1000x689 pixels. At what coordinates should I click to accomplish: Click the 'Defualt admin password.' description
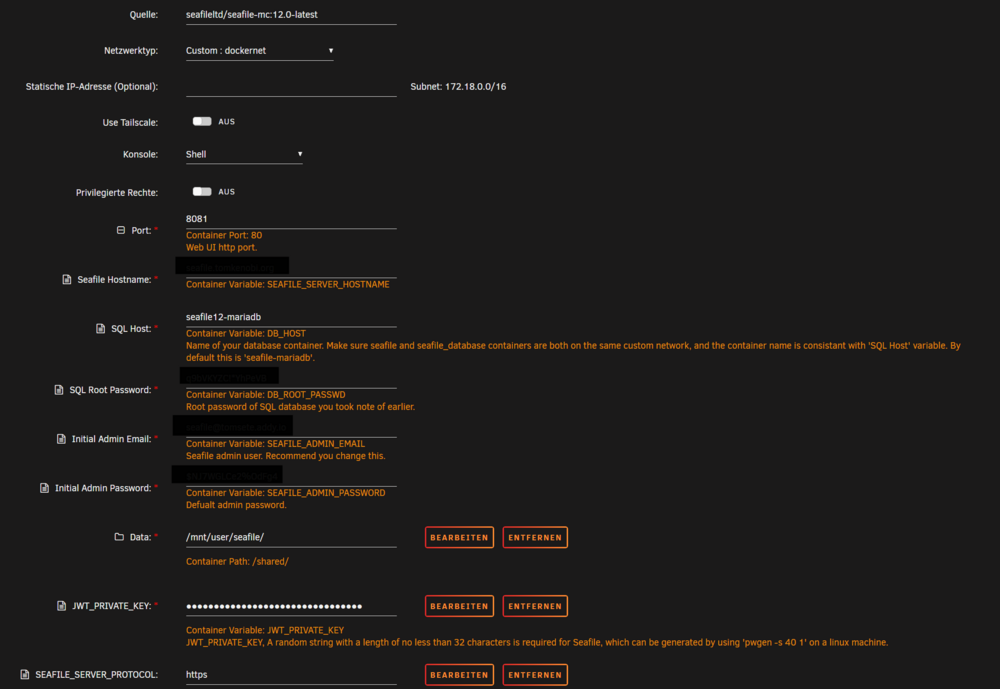[x=236, y=505]
